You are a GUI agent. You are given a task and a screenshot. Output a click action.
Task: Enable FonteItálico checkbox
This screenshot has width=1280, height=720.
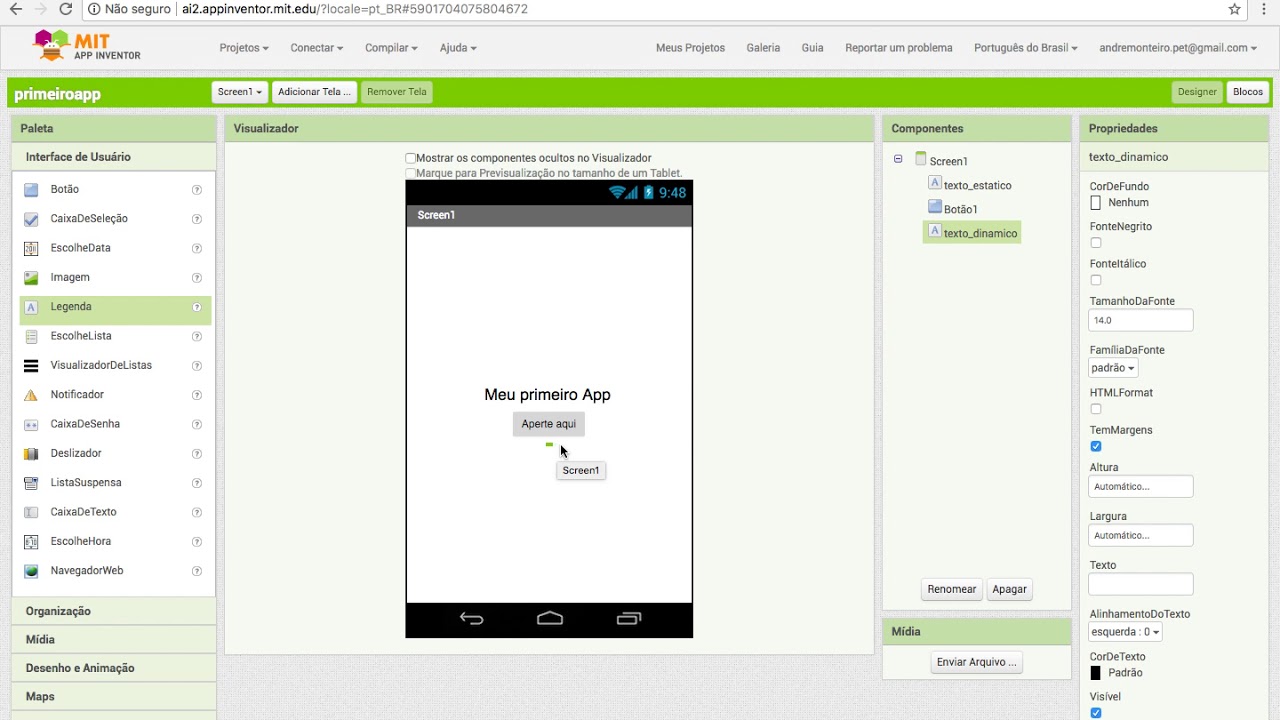click(x=1096, y=280)
